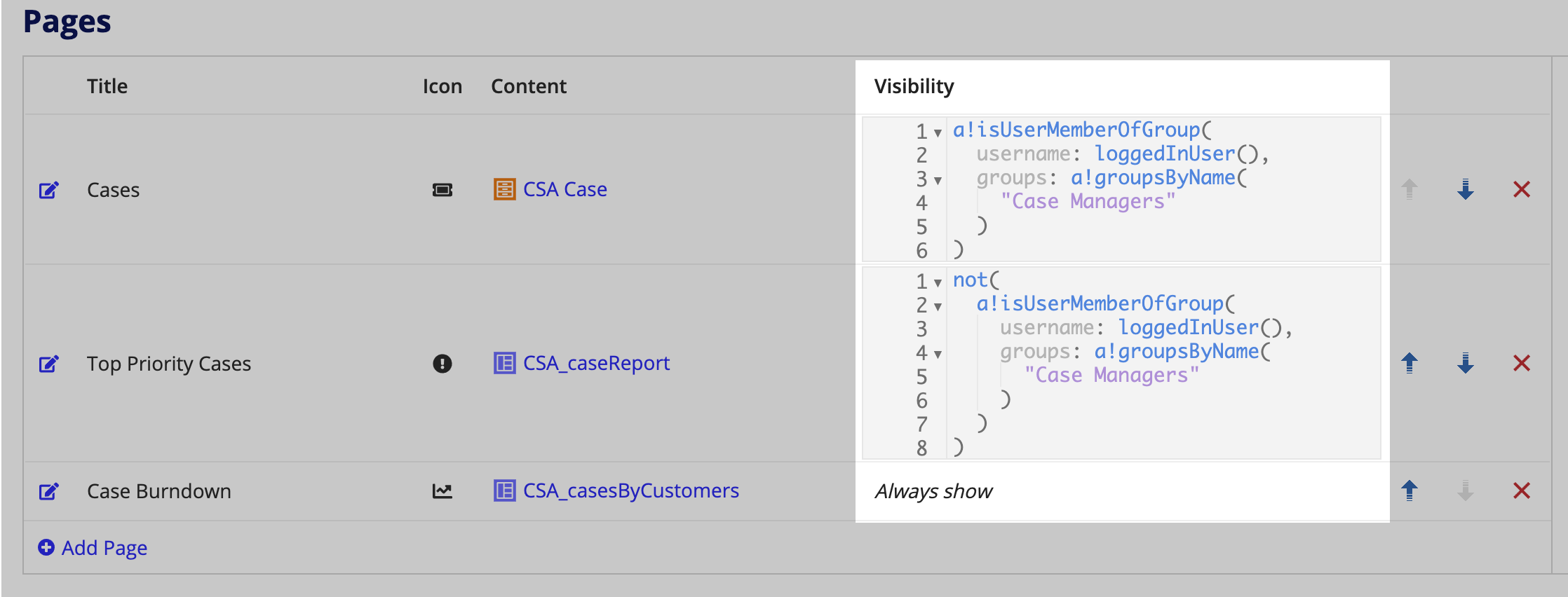Edit the Cases page row
Viewport: 1568px width, 597px height.
pos(48,190)
